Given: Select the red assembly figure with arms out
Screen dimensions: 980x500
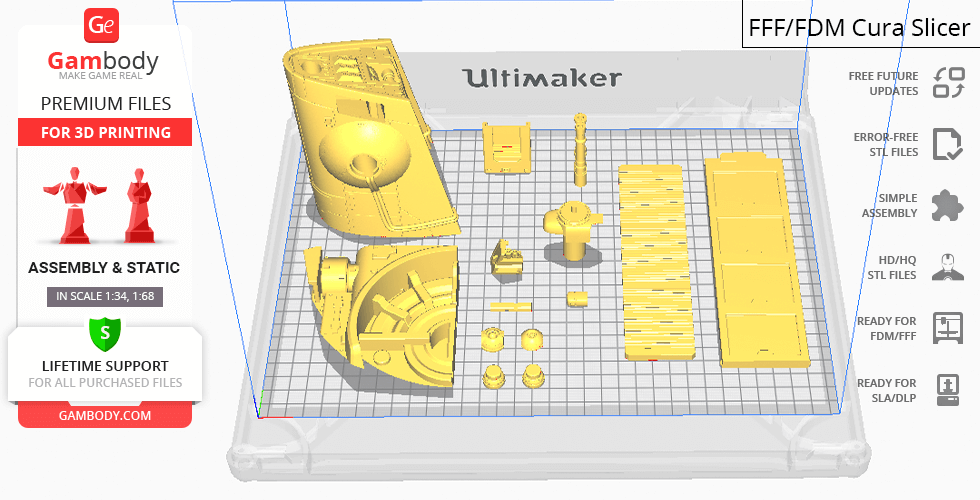Looking at the screenshot, I should click(x=70, y=206).
